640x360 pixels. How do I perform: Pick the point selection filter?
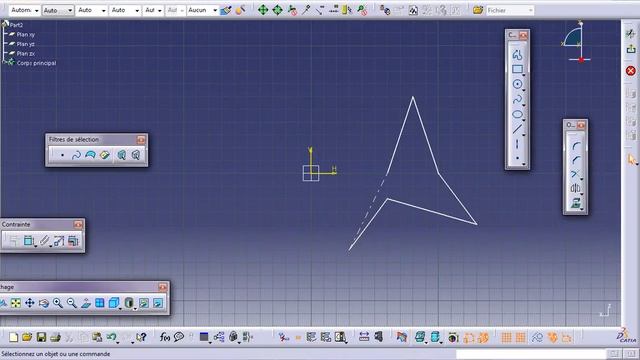(62, 155)
